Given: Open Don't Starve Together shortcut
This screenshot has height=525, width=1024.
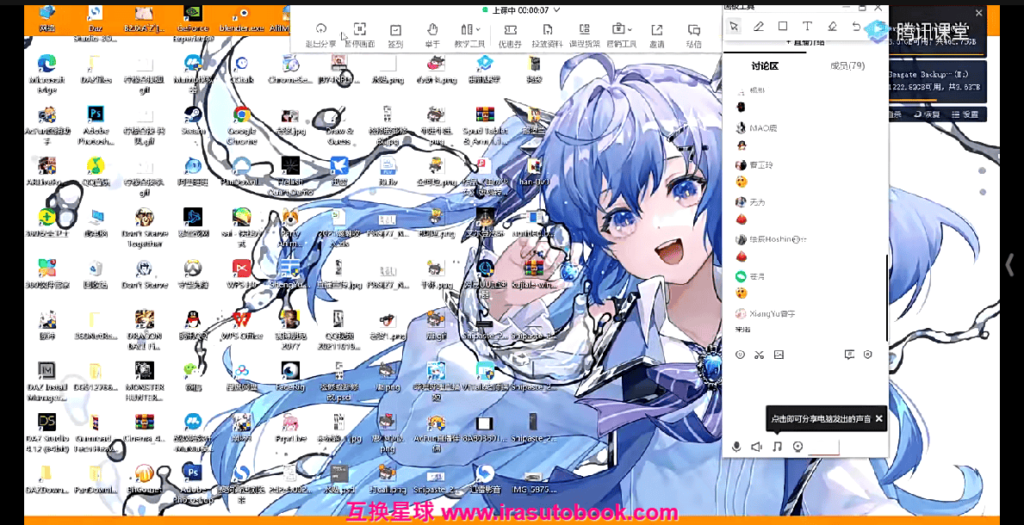Looking at the screenshot, I should pos(144,229).
